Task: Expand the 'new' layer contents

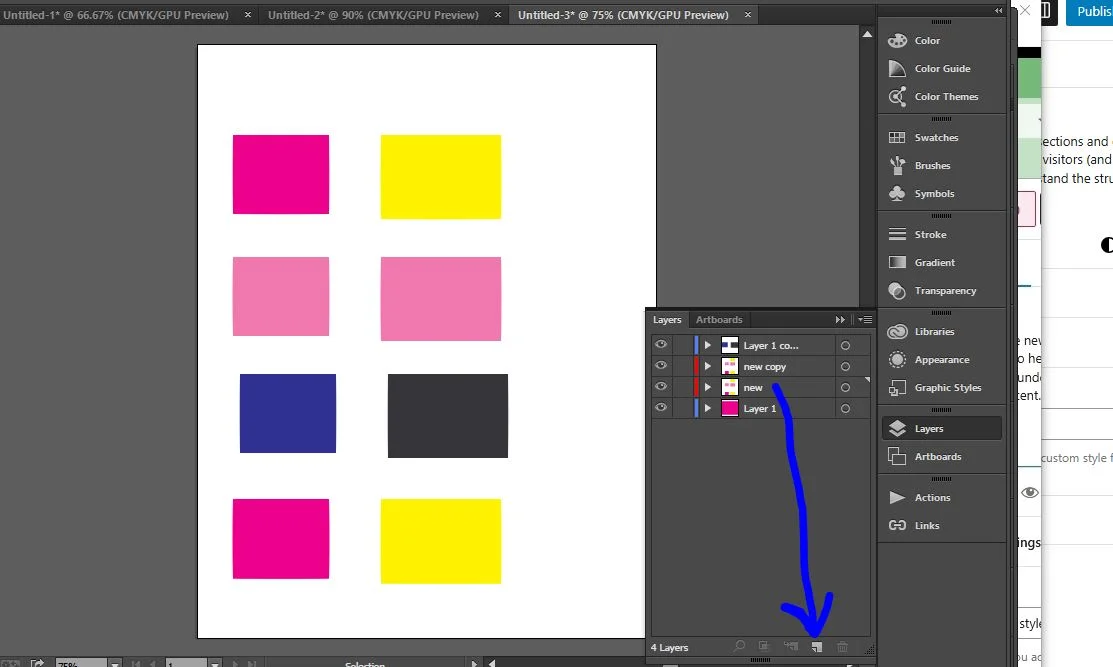Action: click(x=708, y=387)
